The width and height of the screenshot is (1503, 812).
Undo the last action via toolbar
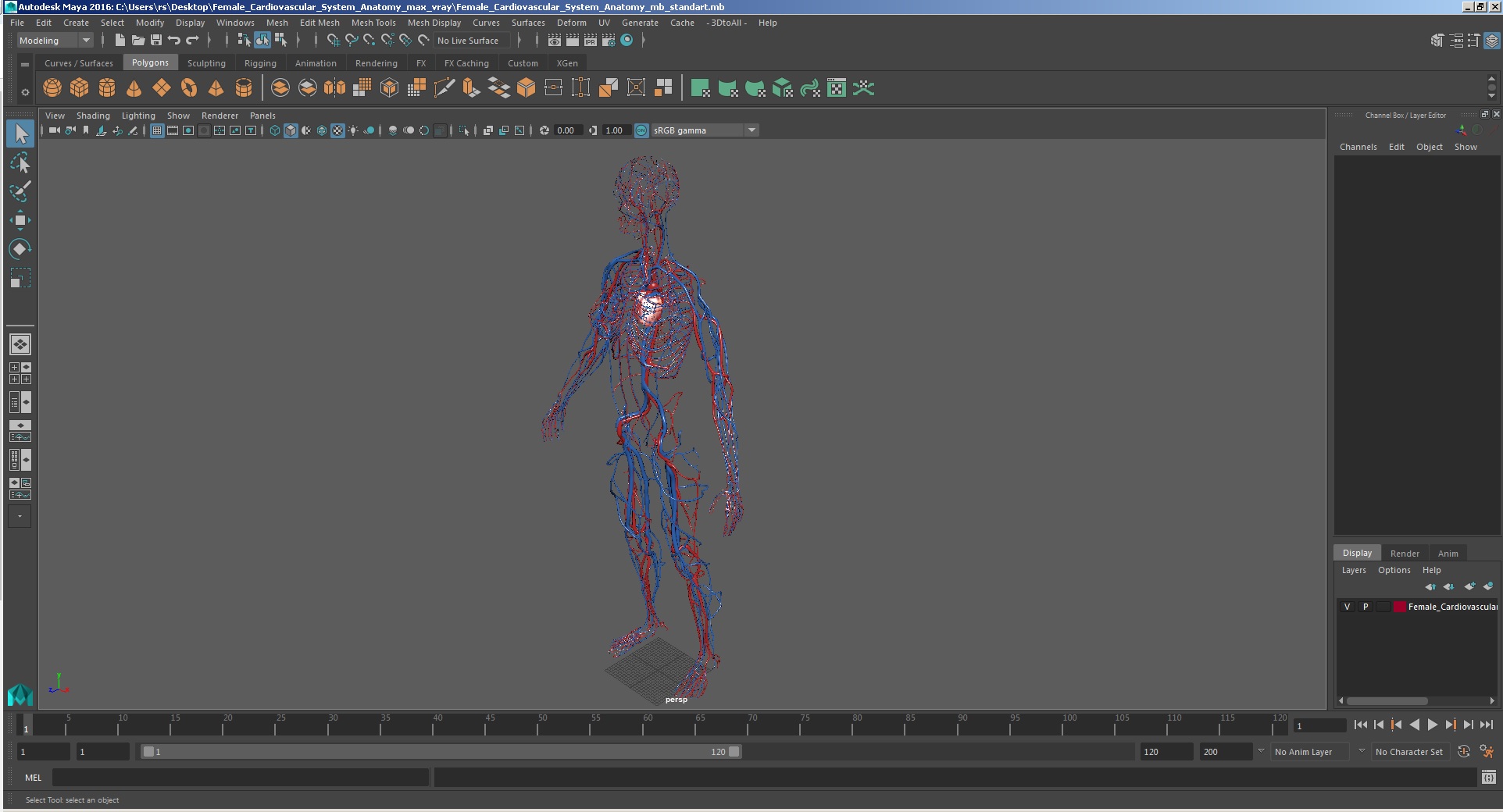click(174, 41)
